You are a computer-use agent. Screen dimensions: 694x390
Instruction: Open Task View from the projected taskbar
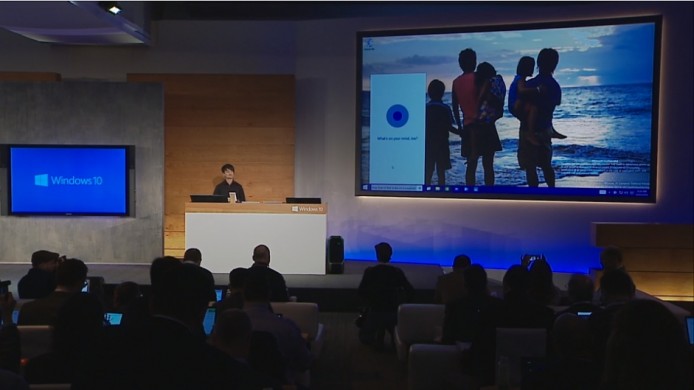coord(428,189)
